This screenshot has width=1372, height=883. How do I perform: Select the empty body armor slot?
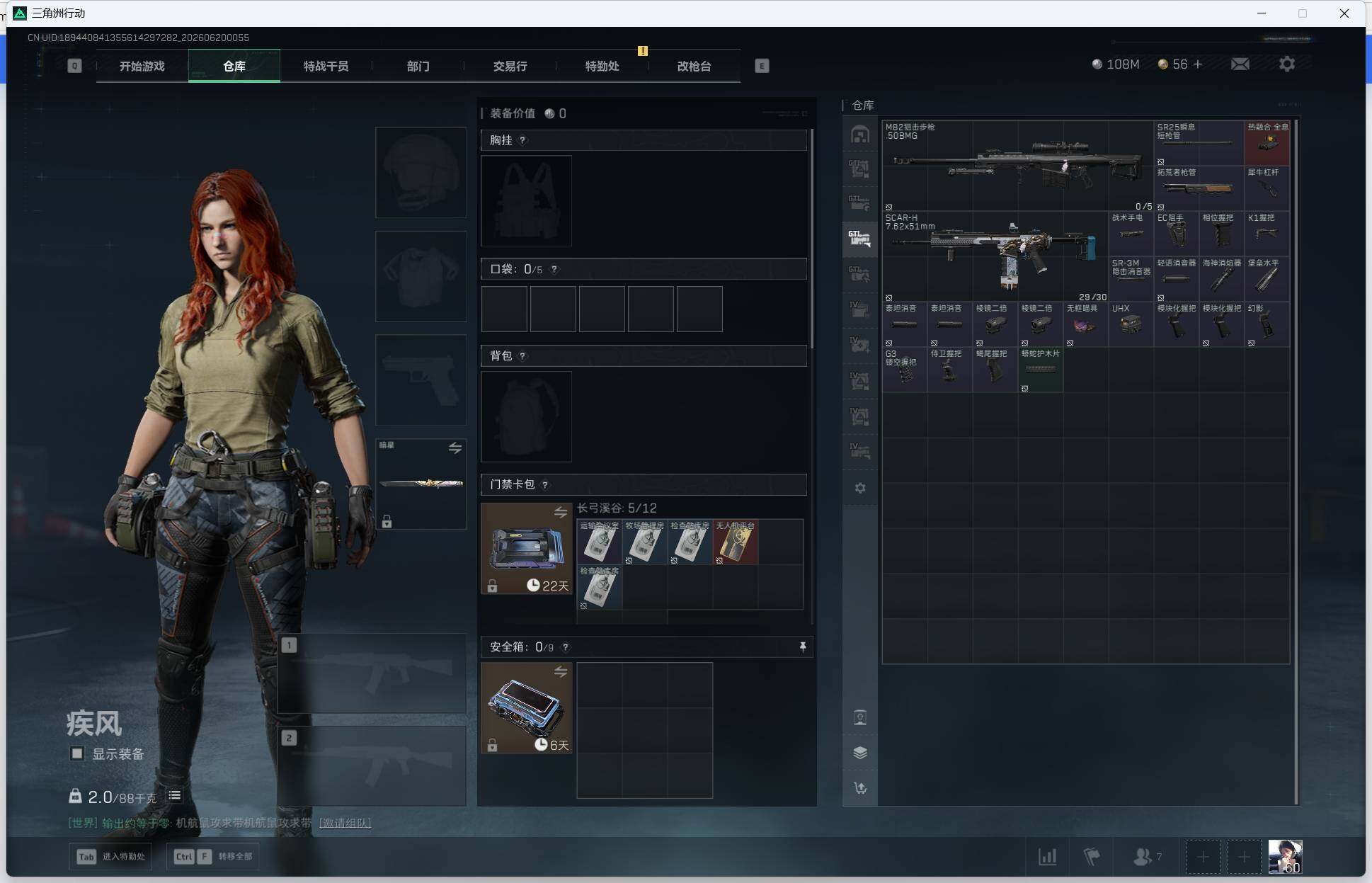click(421, 276)
